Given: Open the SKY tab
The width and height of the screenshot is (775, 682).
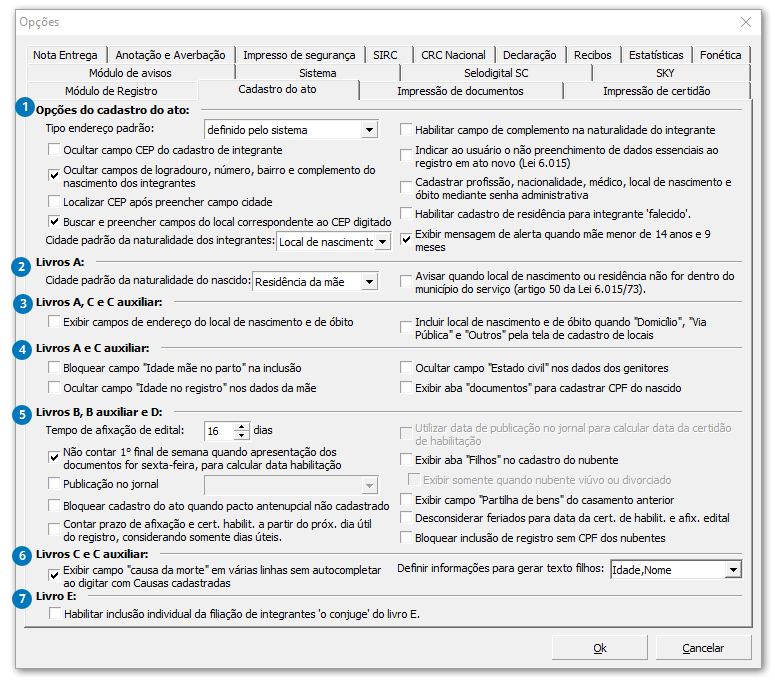Looking at the screenshot, I should (x=665, y=73).
